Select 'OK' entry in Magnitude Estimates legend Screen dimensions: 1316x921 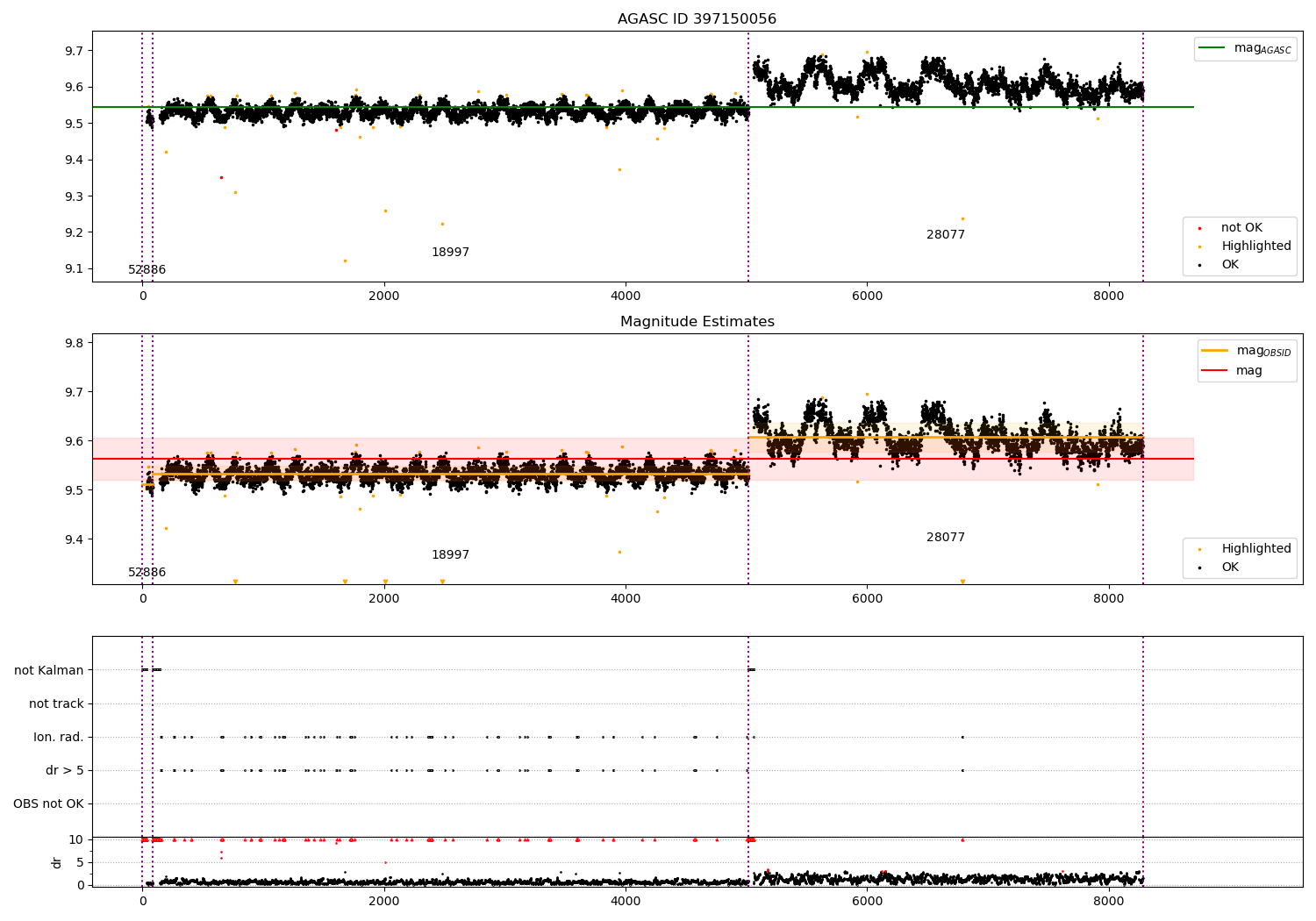coord(1230,568)
